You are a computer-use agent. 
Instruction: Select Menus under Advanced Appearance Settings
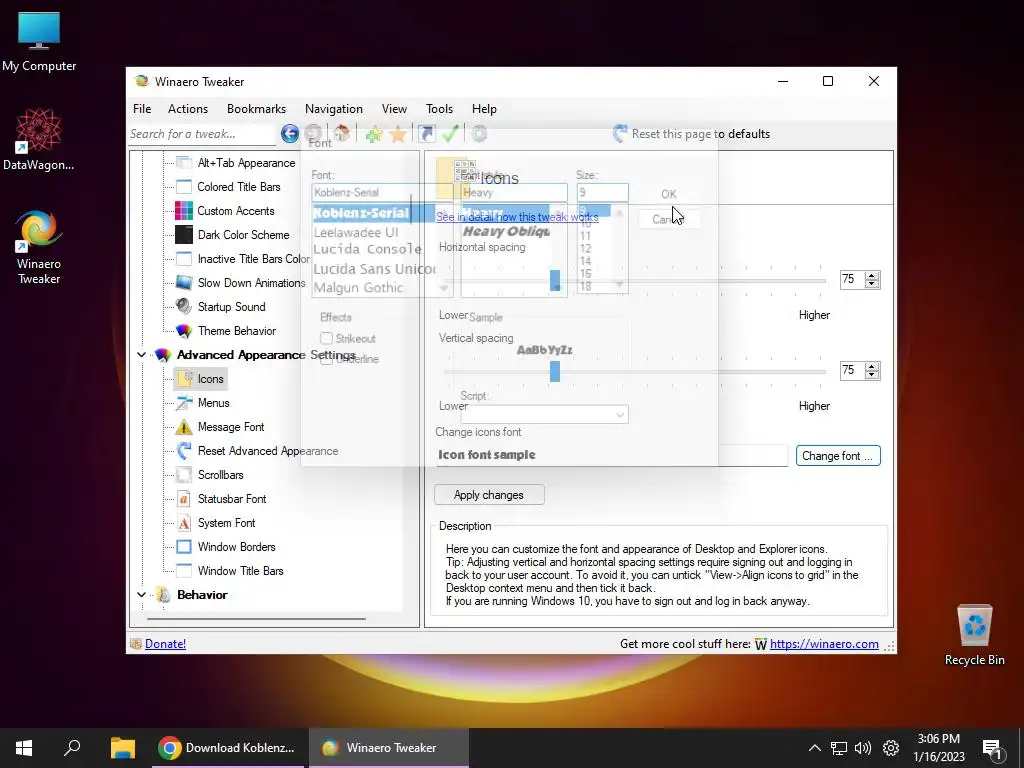(x=214, y=403)
